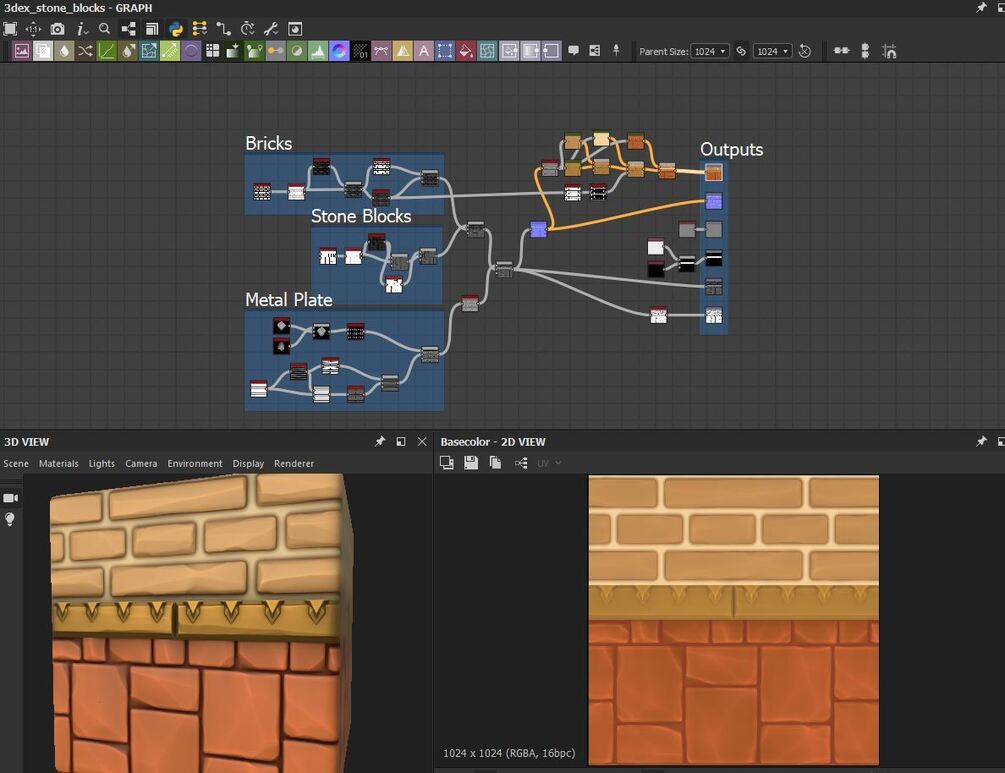The height and width of the screenshot is (773, 1005).
Task: Add a pin to the graph
Action: click(x=616, y=51)
